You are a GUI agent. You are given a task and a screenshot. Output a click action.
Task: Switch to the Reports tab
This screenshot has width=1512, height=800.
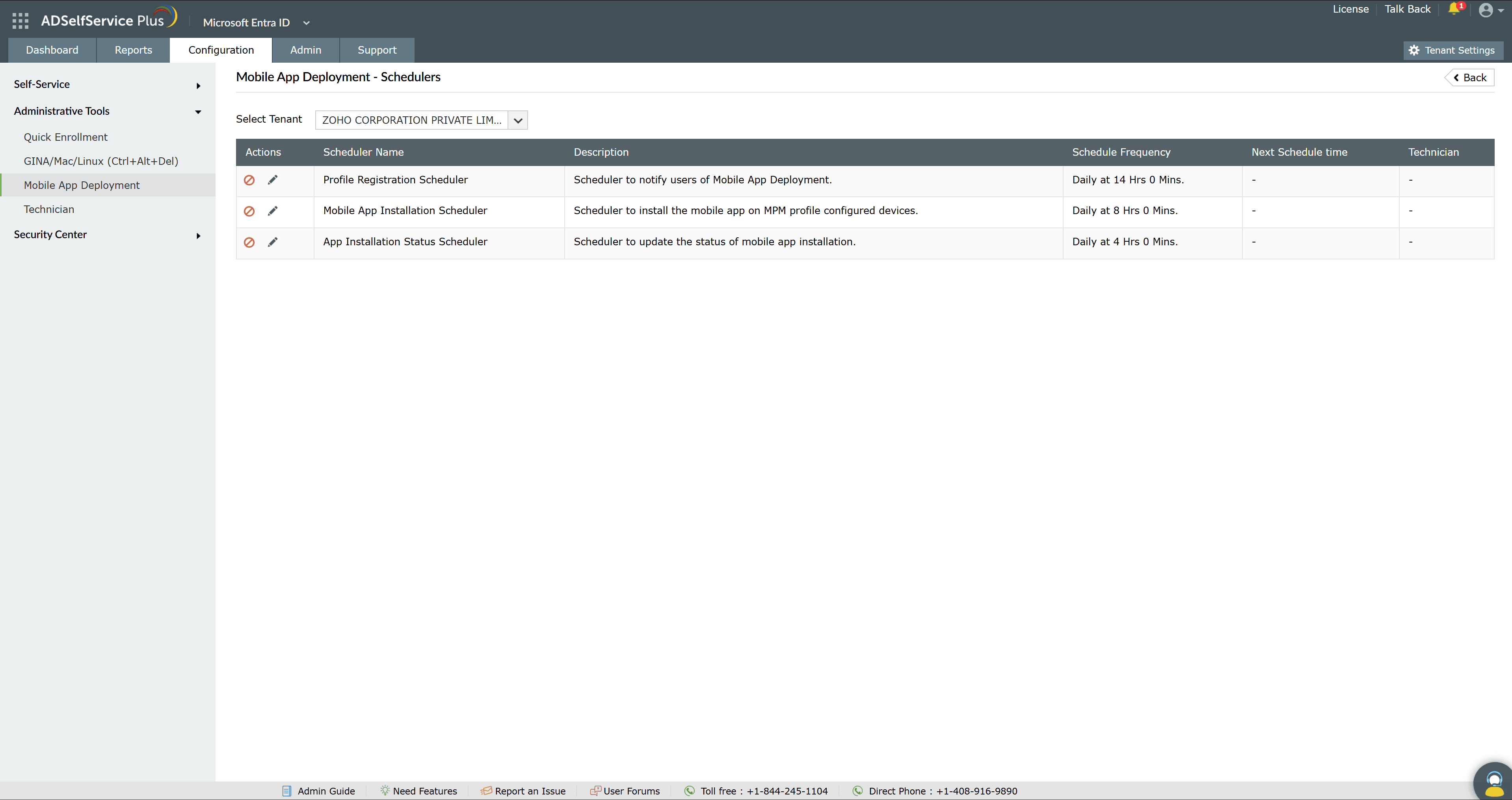[133, 50]
